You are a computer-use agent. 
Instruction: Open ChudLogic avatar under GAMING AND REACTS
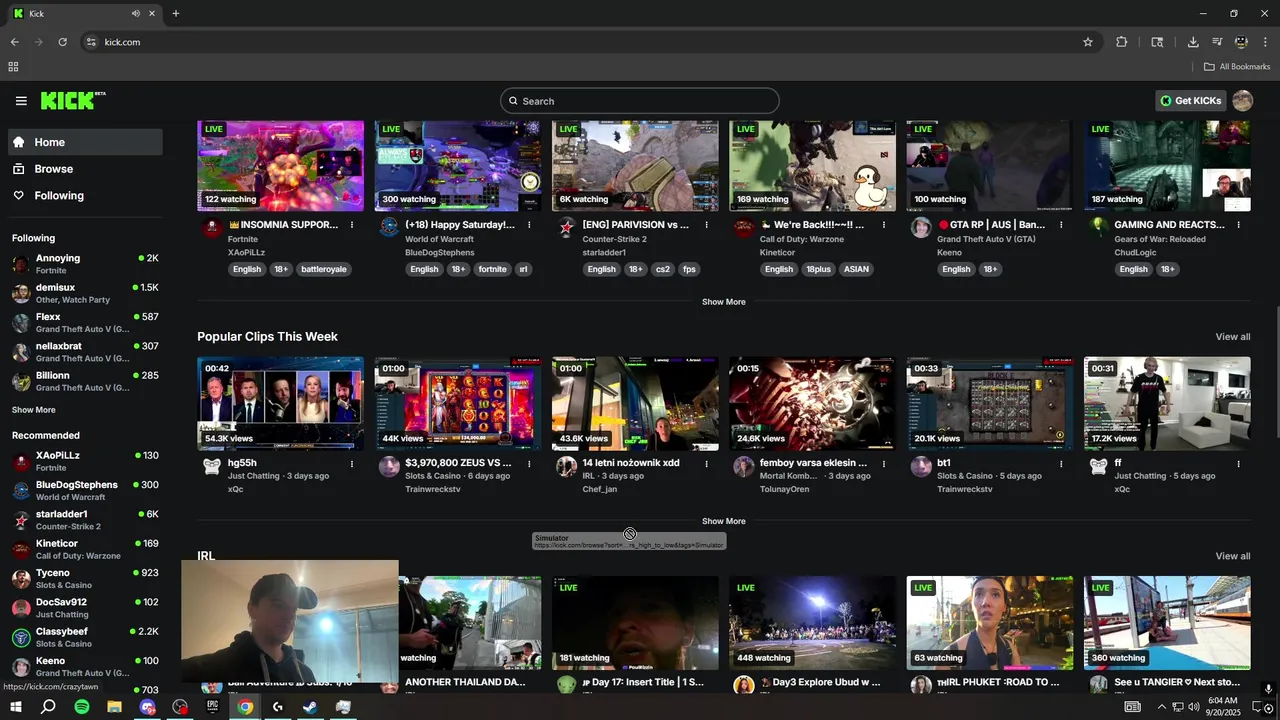1098,228
